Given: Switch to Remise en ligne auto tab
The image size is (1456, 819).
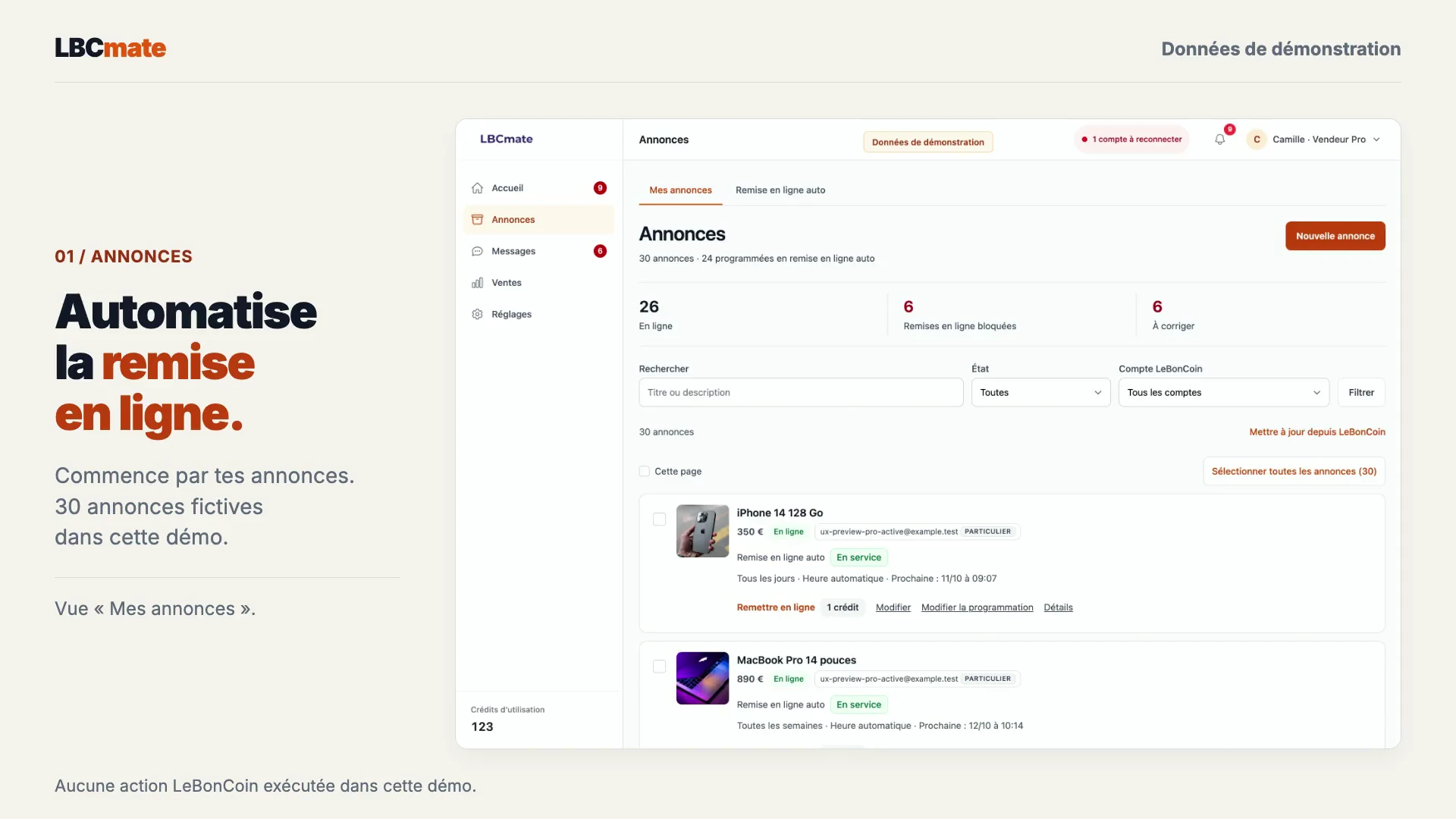Looking at the screenshot, I should 780,190.
